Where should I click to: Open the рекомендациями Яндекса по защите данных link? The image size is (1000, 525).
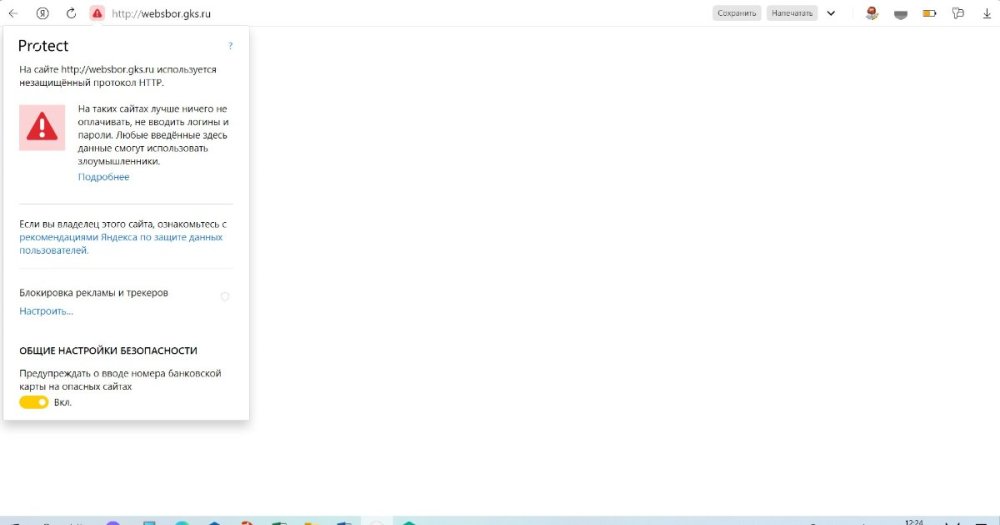pyautogui.click(x=121, y=244)
